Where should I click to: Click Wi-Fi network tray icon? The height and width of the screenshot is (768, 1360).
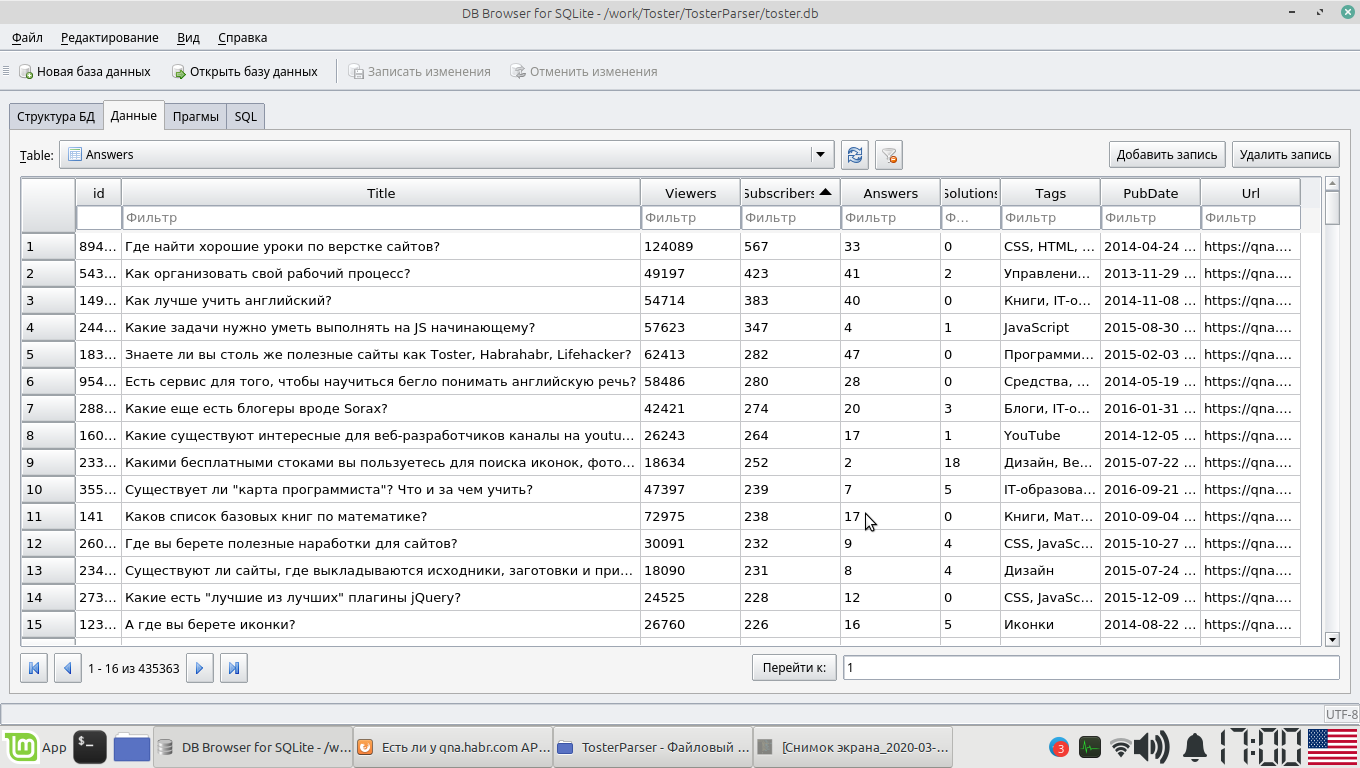coord(1121,747)
